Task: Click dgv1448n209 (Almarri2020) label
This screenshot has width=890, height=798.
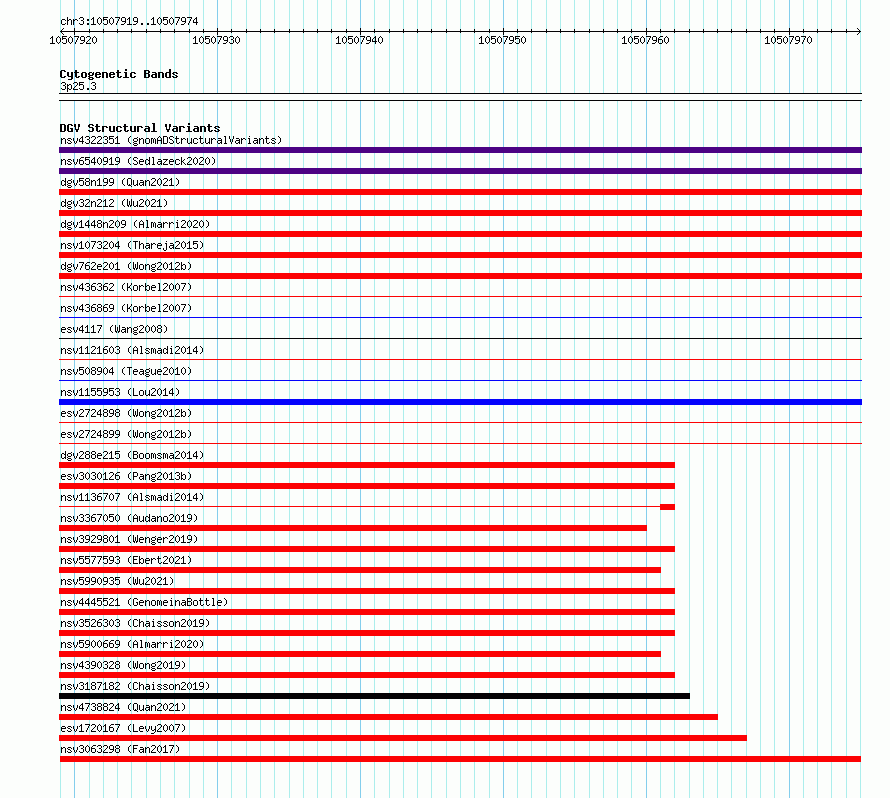Action: point(135,224)
